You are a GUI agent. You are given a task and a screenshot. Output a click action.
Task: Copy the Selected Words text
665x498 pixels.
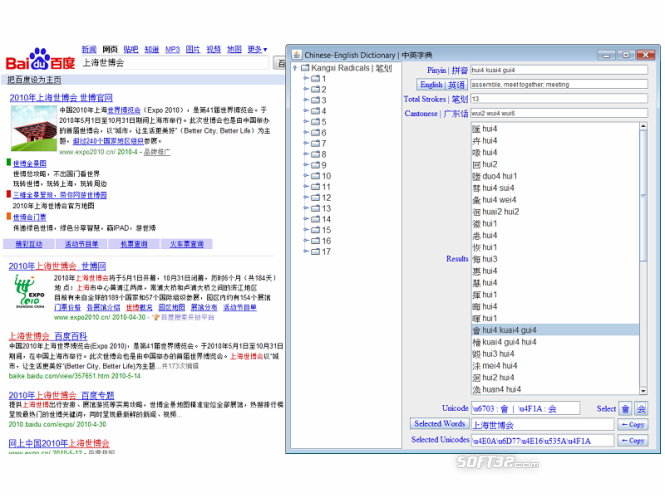coord(632,425)
